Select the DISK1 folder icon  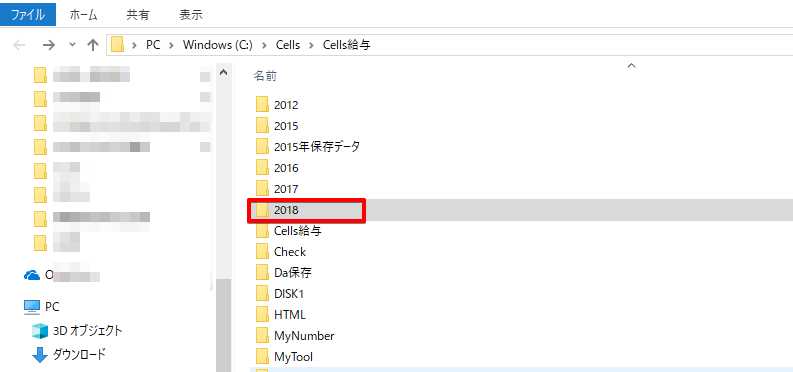tap(262, 293)
